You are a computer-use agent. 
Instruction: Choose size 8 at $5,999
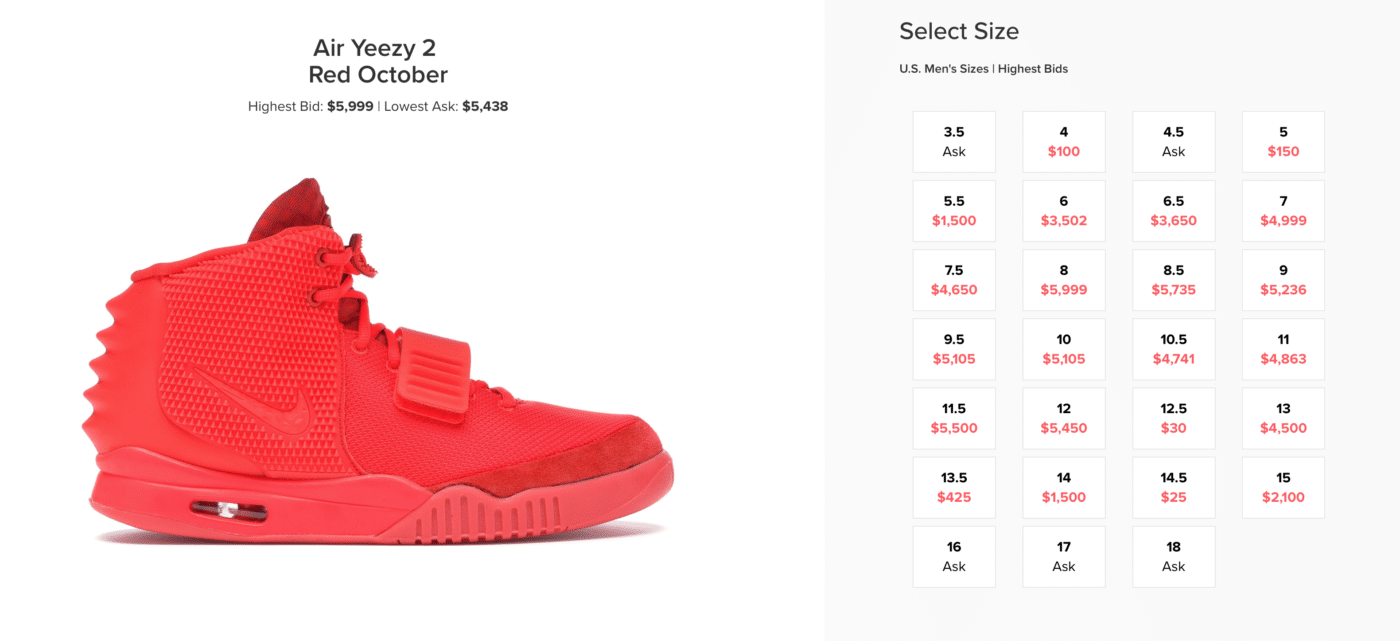pyautogui.click(x=1064, y=280)
